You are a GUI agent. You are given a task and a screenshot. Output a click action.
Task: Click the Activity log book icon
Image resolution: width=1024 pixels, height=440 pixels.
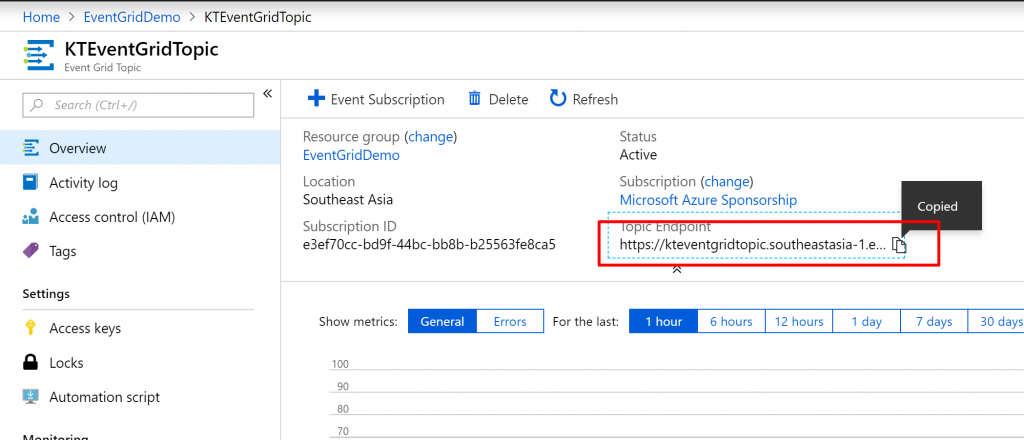point(30,183)
